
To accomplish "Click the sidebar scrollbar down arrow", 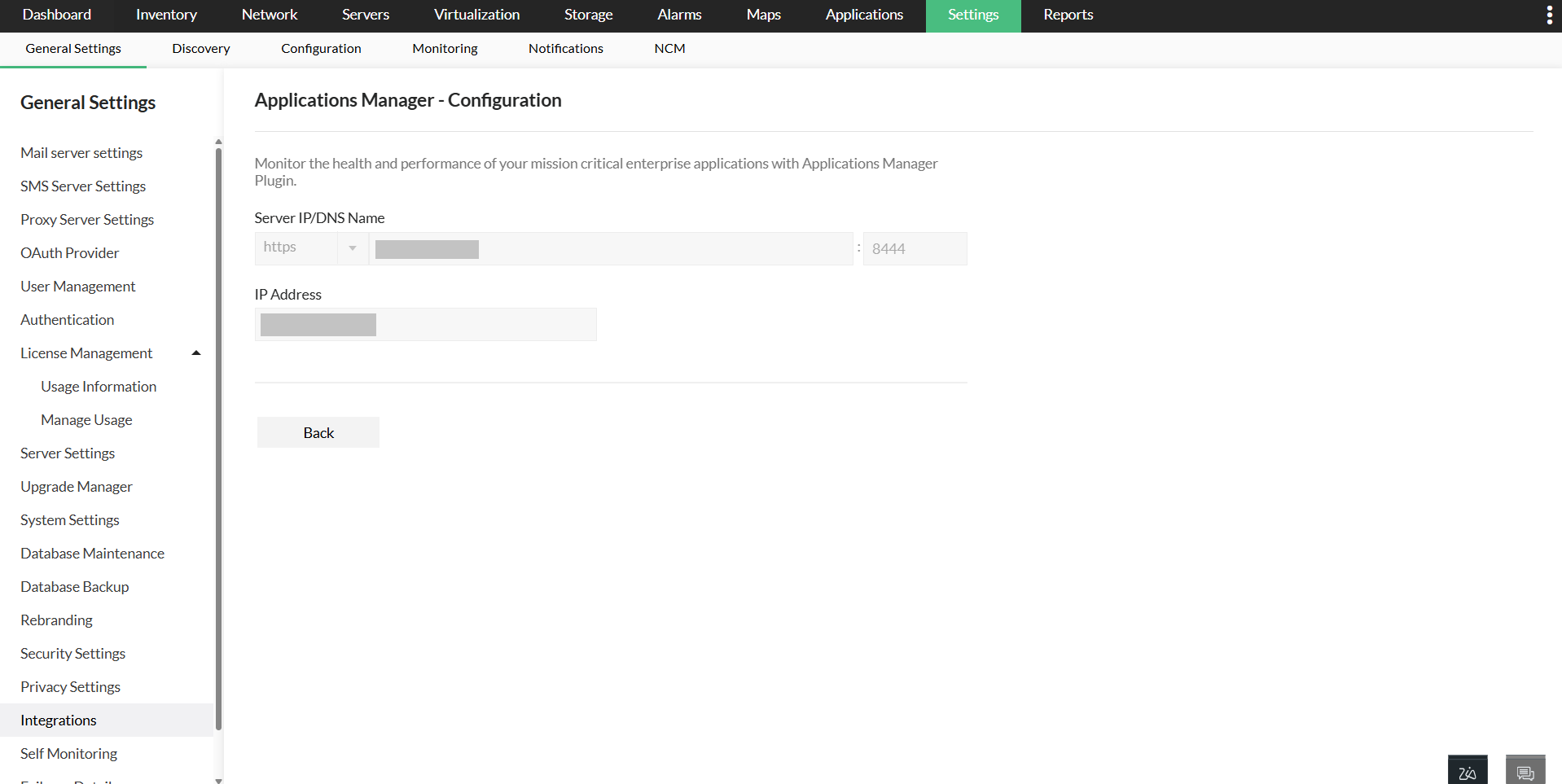I will click(218, 780).
